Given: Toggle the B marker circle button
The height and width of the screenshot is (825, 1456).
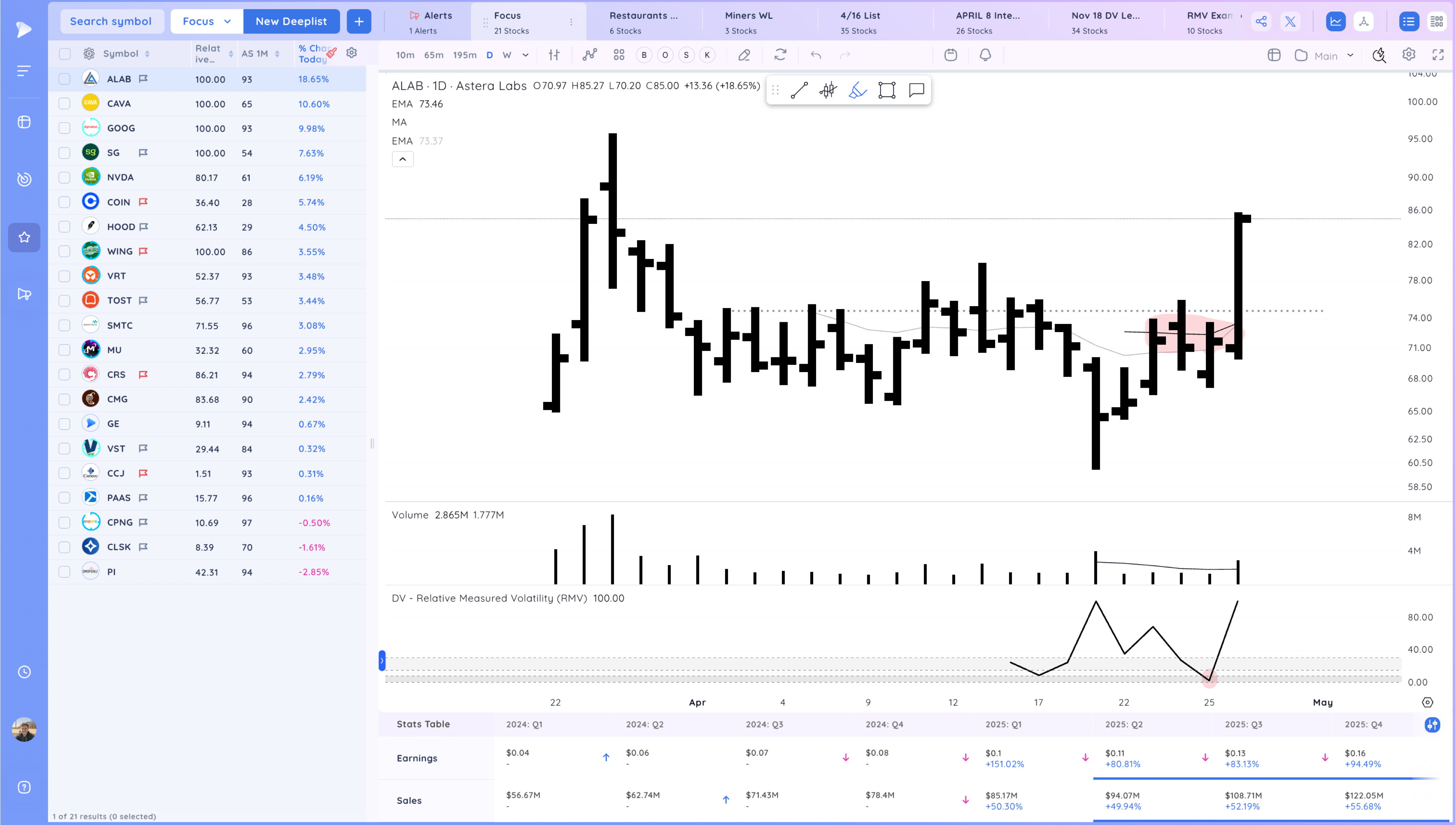Looking at the screenshot, I should [644, 55].
